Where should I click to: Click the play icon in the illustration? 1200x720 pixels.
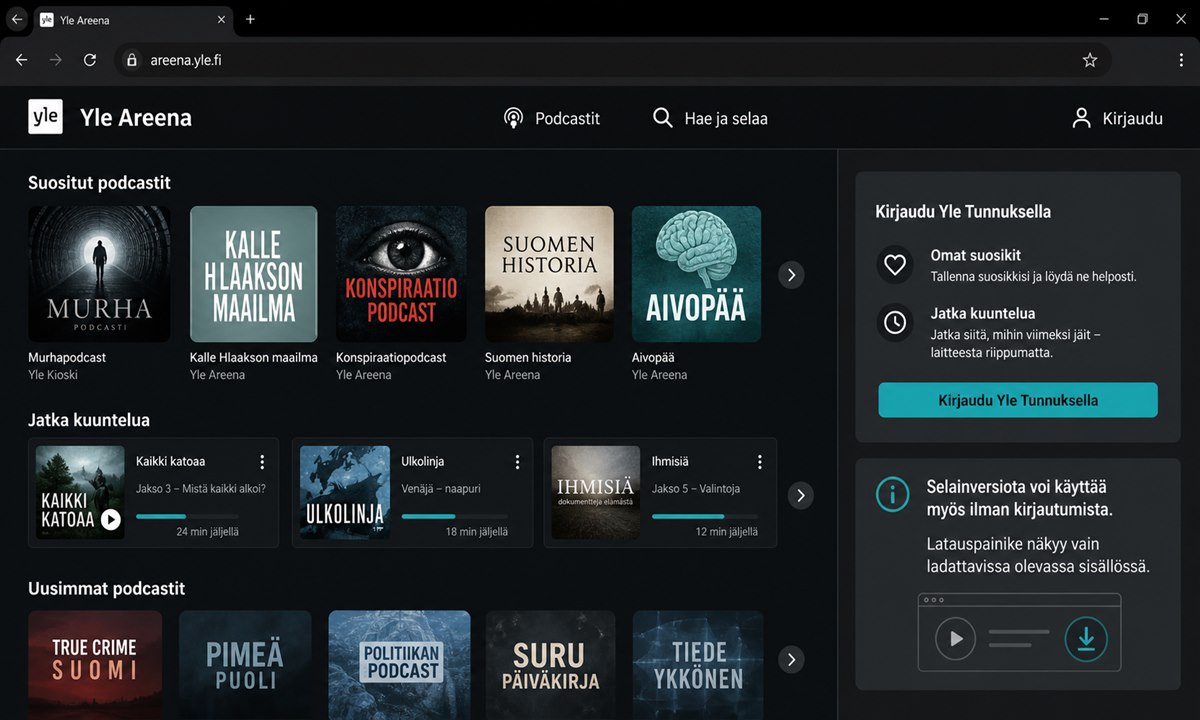956,638
